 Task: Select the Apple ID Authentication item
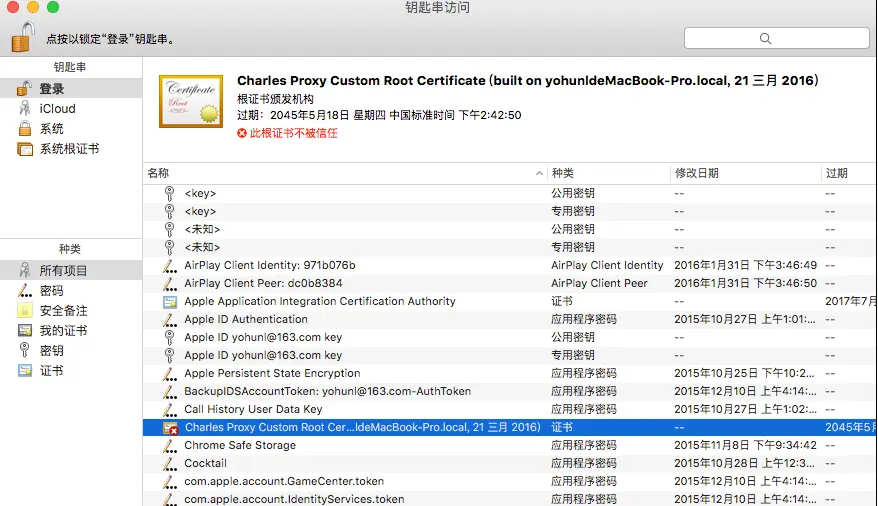coord(510,319)
